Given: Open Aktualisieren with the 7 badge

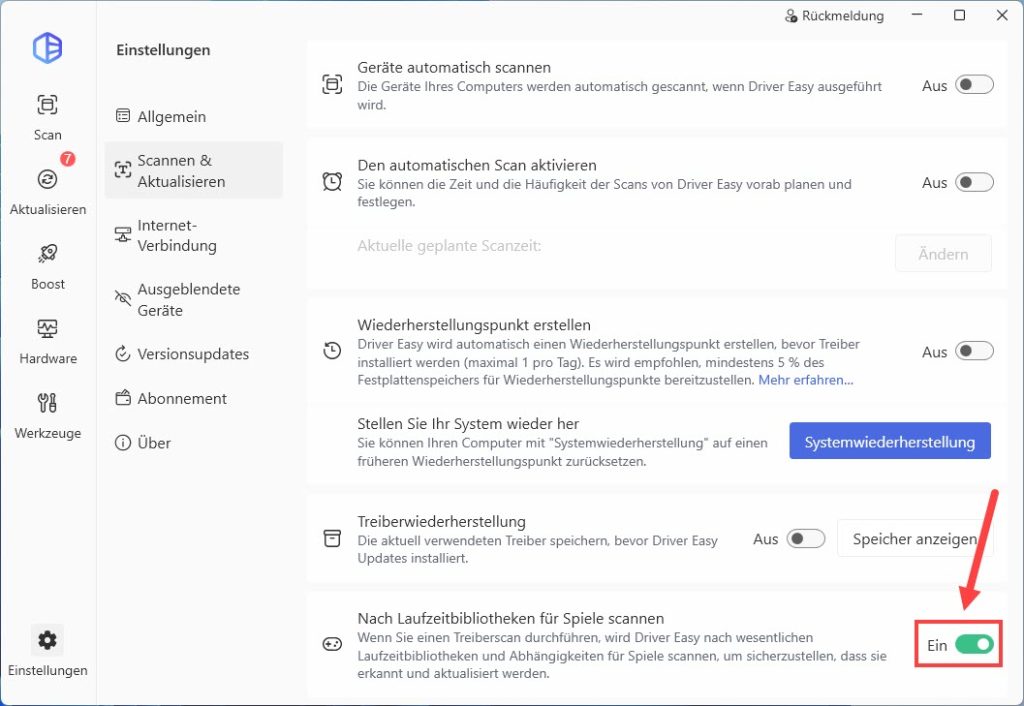Looking at the screenshot, I should click(48, 191).
